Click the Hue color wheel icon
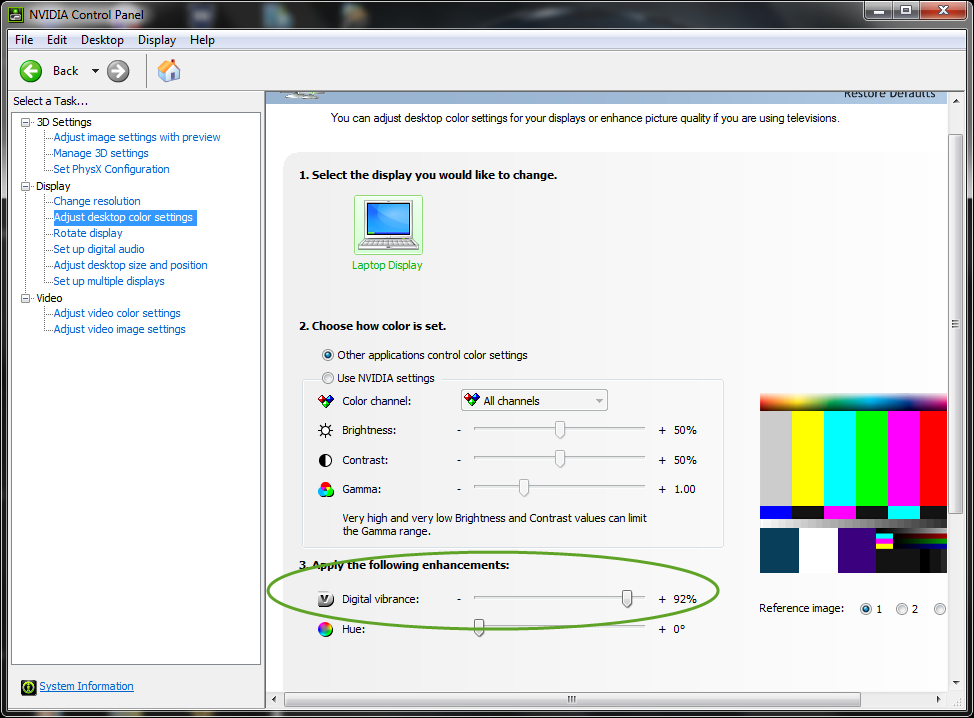Screen dimensions: 974x718 click(325, 629)
